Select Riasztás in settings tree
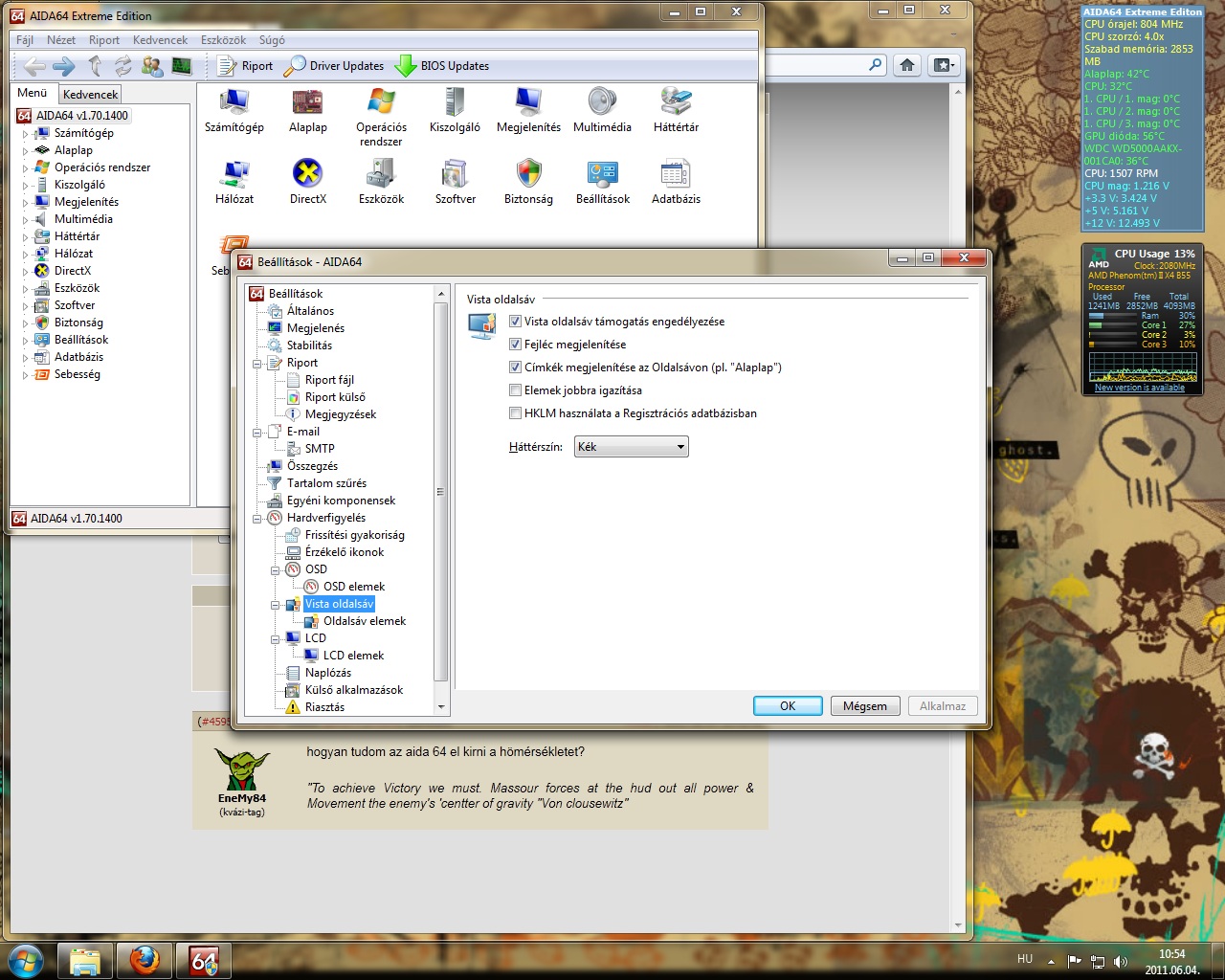This screenshot has height=980, width=1225. [x=324, y=707]
